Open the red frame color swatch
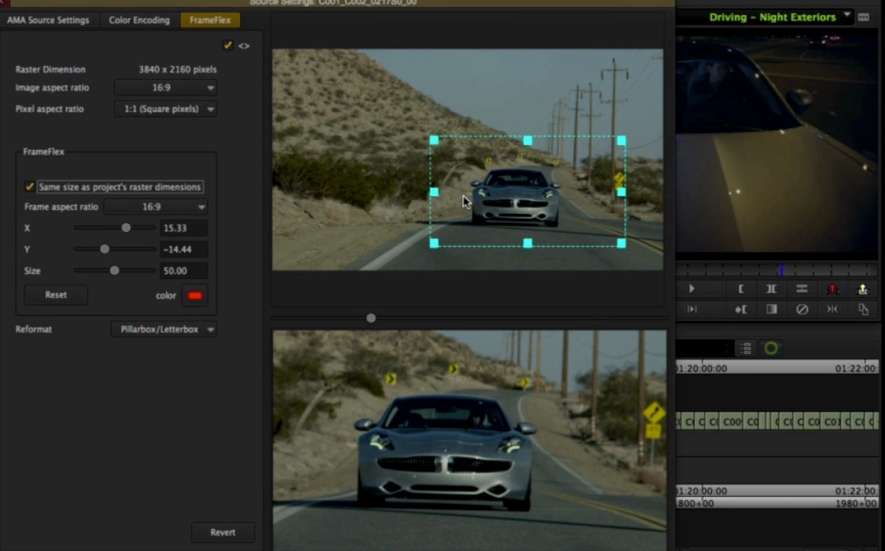885x551 pixels. point(195,295)
